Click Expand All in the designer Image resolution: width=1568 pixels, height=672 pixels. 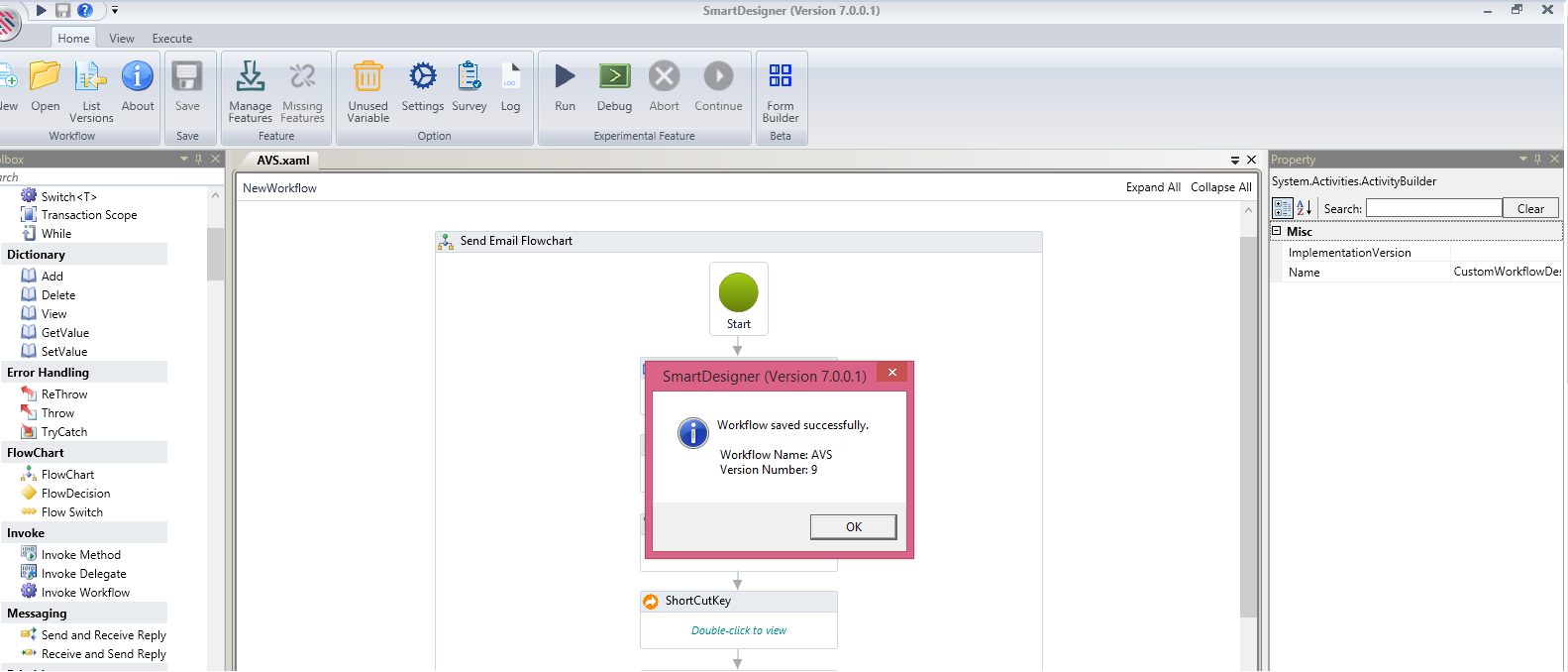(x=1152, y=187)
